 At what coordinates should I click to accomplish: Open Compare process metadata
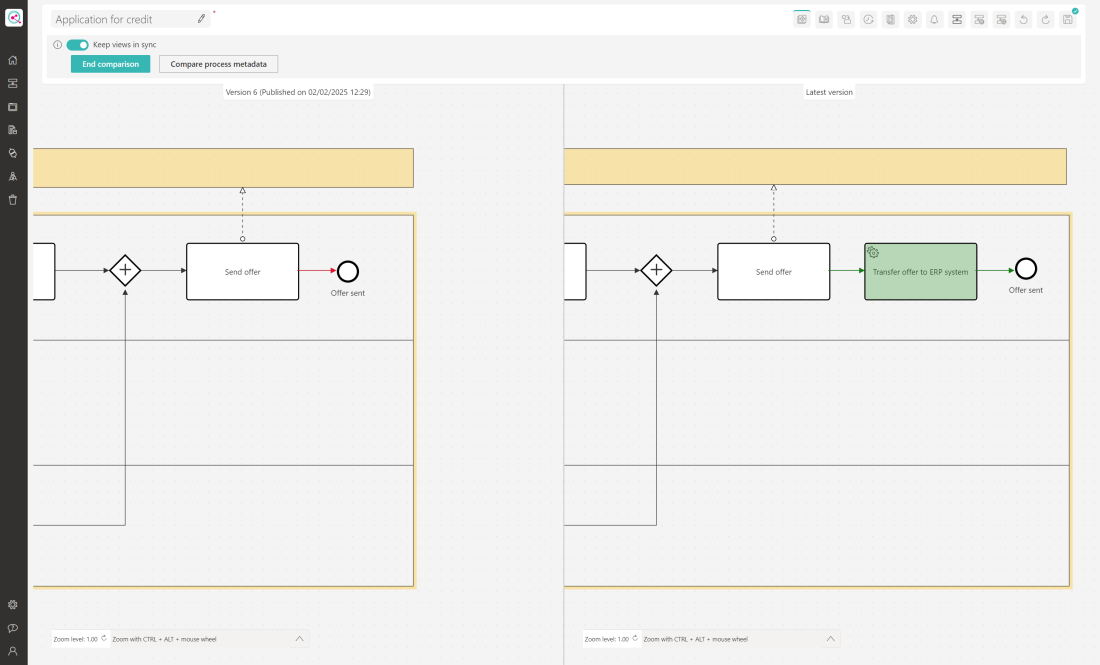(x=218, y=63)
